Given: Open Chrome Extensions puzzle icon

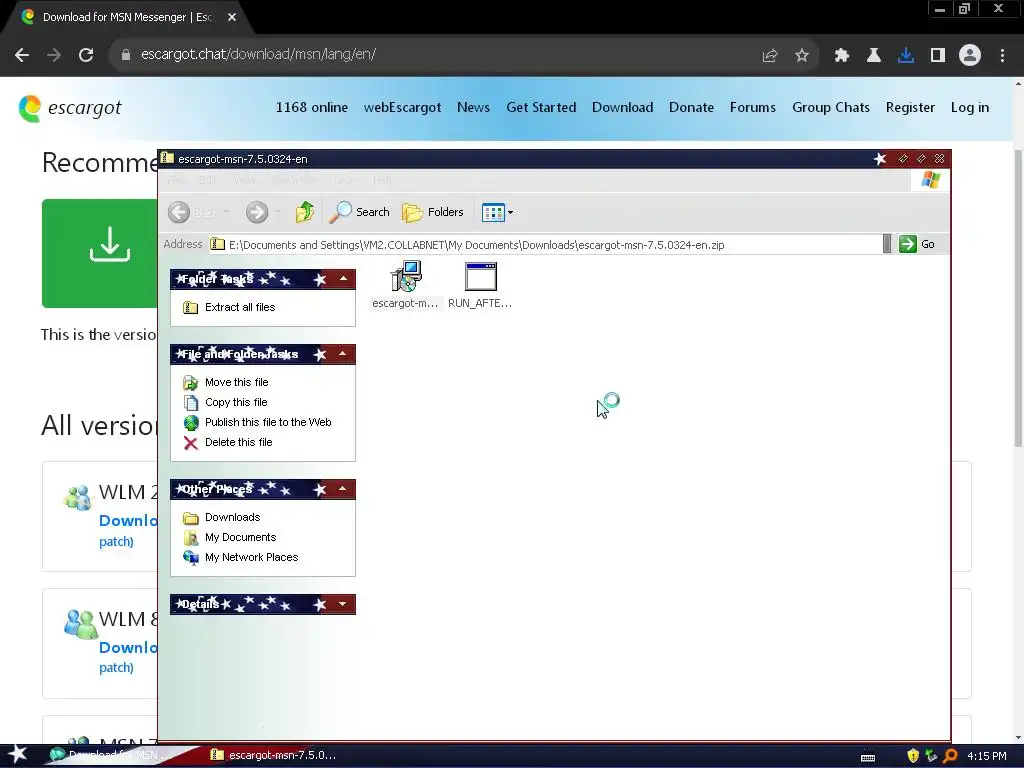Looking at the screenshot, I should point(842,56).
